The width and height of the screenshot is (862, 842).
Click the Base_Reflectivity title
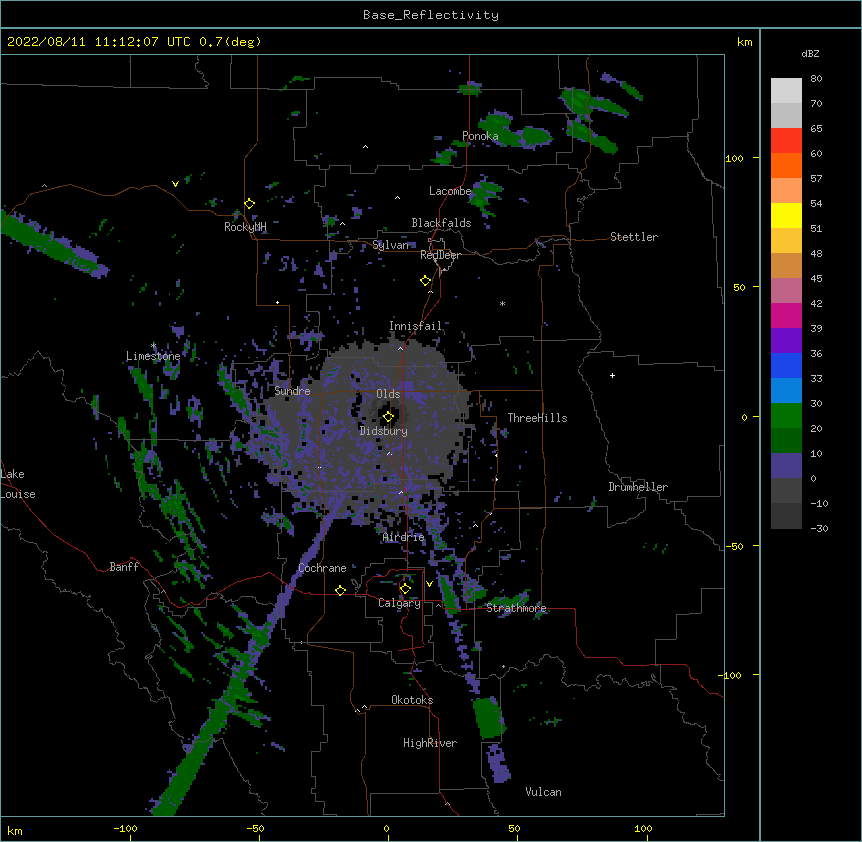coord(431,15)
